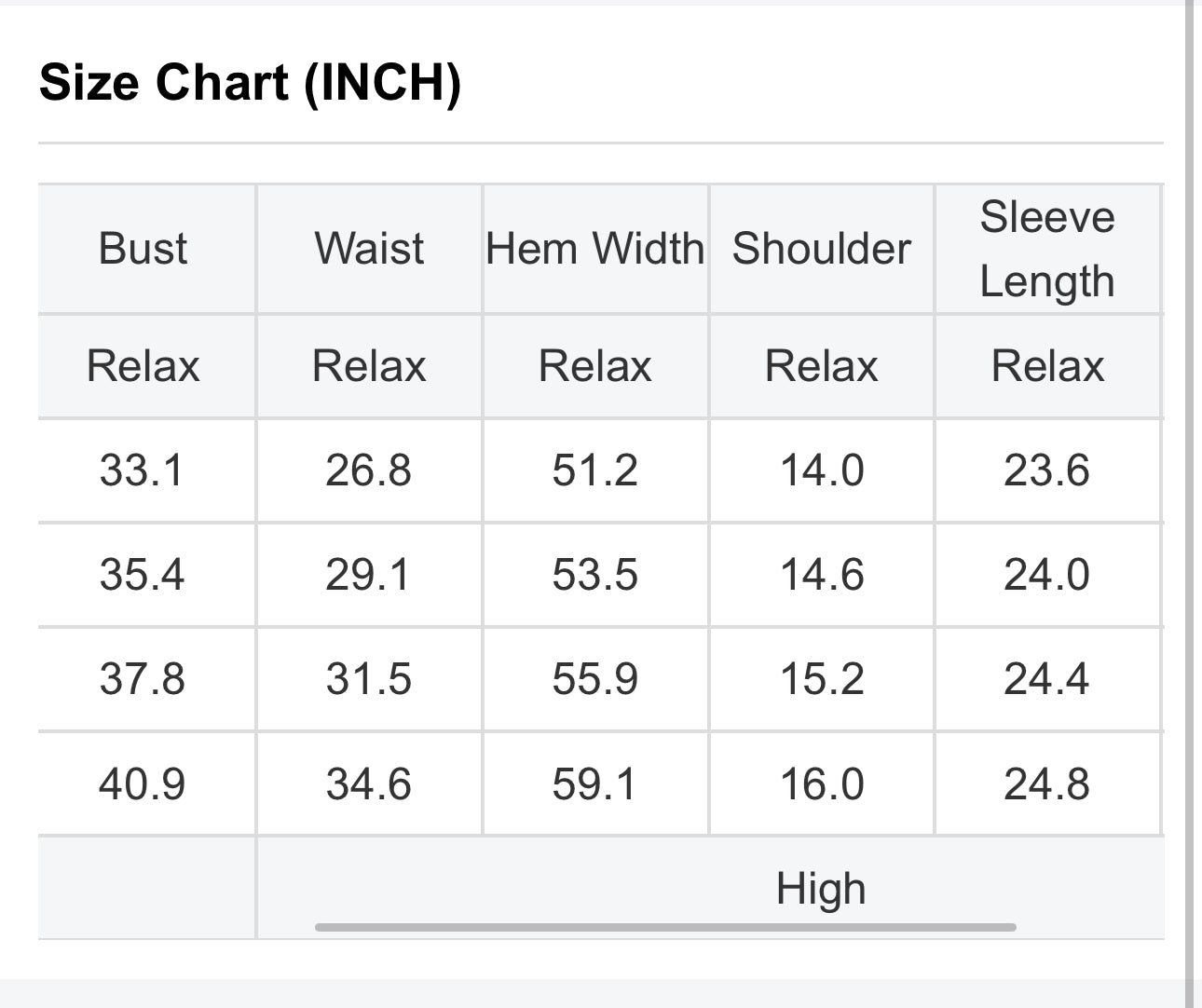This screenshot has width=1202, height=1008.
Task: Select the 14.6 shoulder measurement cell
Action: (x=821, y=574)
